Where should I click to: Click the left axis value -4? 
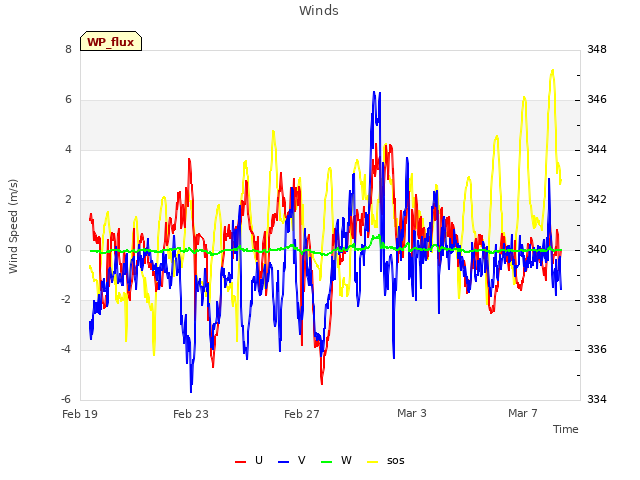coord(67,349)
